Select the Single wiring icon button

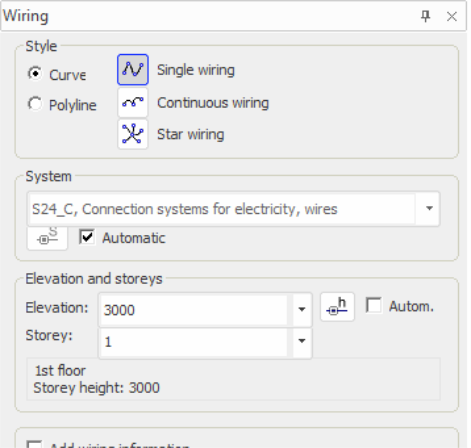click(133, 70)
